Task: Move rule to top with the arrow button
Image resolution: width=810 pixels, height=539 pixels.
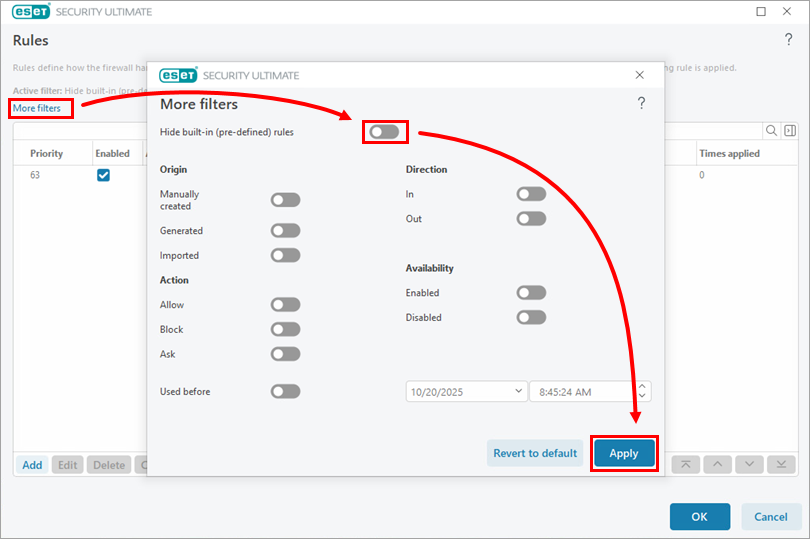Action: pyautogui.click(x=685, y=464)
